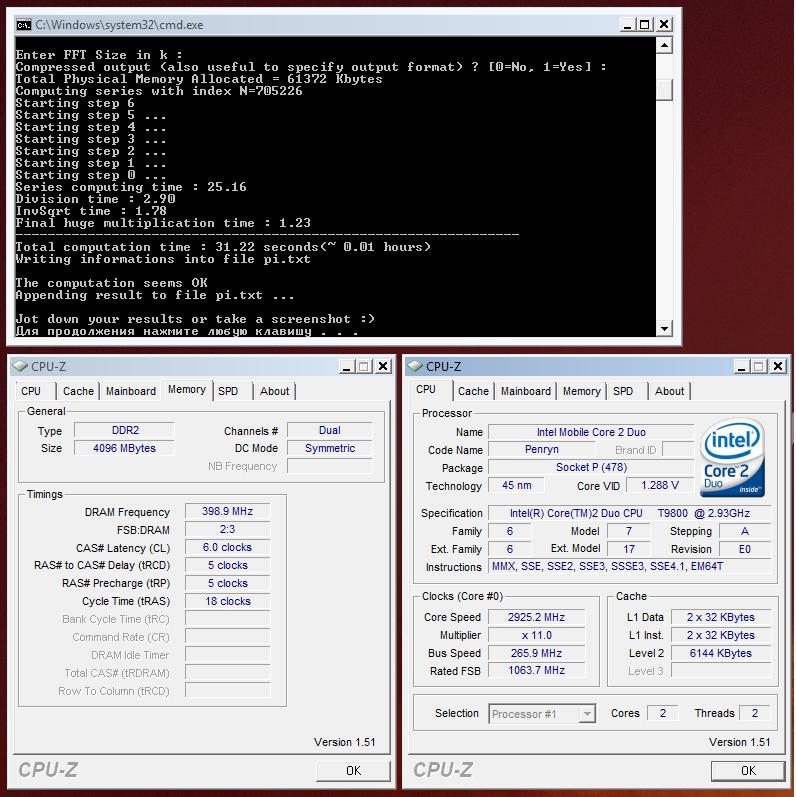This screenshot has height=797, width=796.
Task: Click Total computation time line in cmd
Action: pyautogui.click(x=223, y=247)
